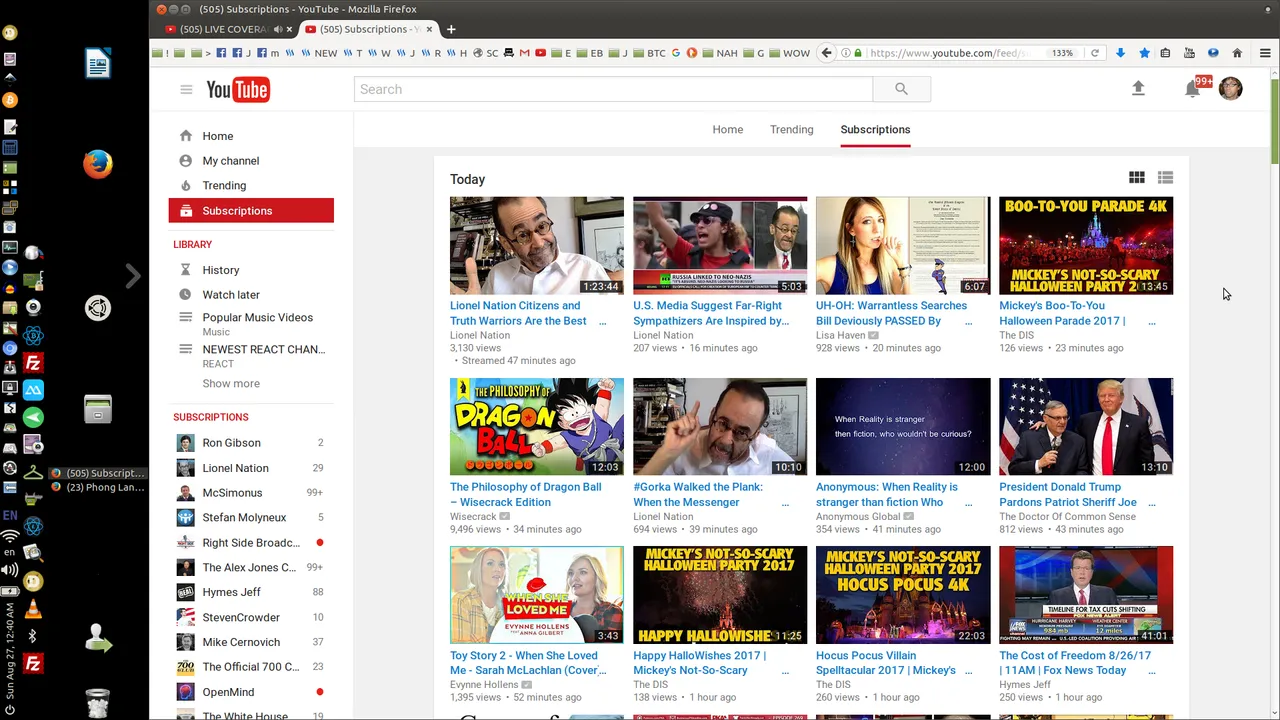Open the volume speaker indicator
The height and width of the screenshot is (720, 1280).
10,570
